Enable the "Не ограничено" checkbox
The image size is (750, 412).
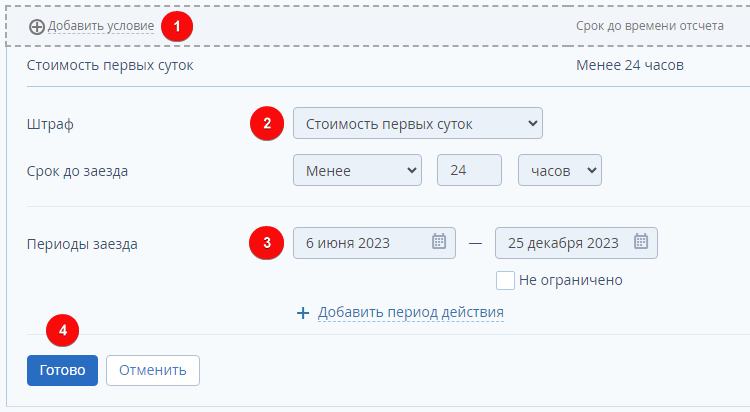tap(505, 280)
